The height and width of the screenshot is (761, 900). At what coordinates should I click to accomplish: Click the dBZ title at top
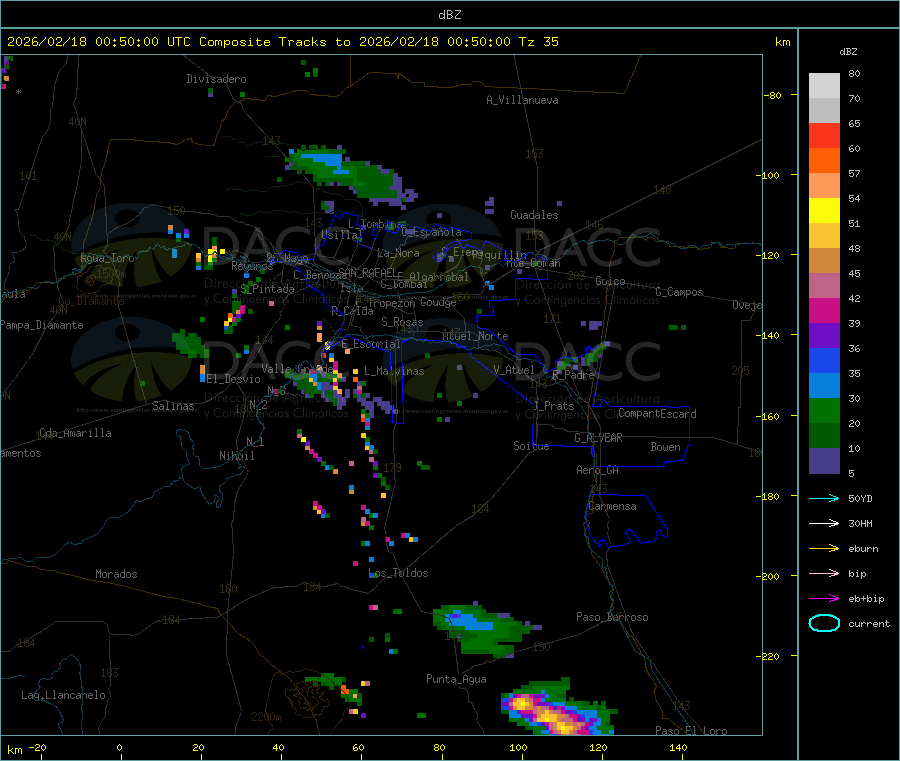click(449, 15)
